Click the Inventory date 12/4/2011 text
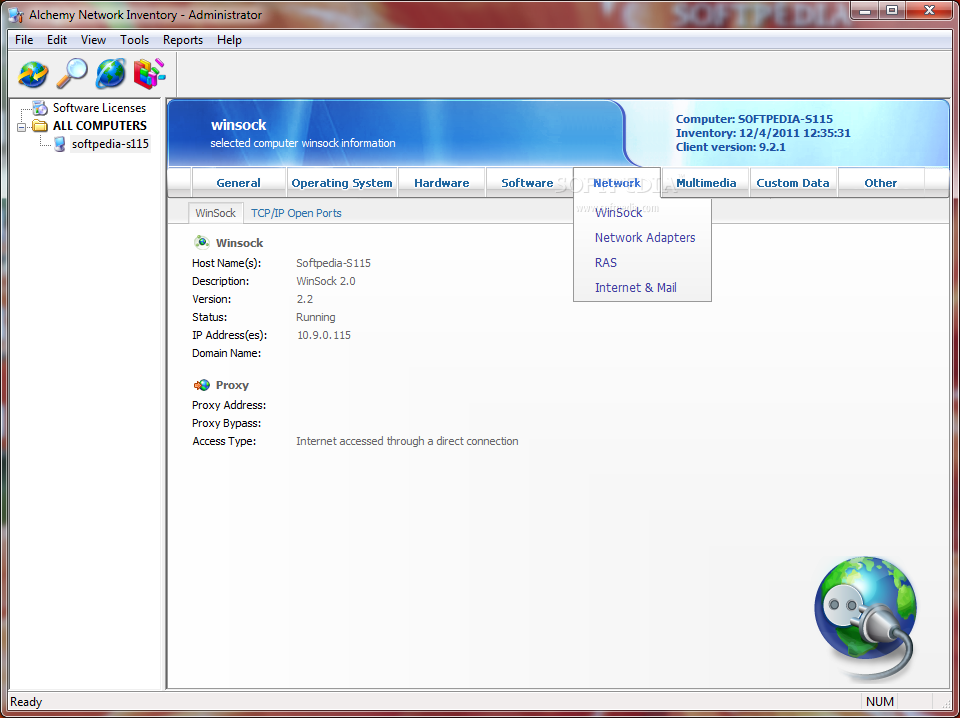The image size is (960, 718). click(x=763, y=133)
